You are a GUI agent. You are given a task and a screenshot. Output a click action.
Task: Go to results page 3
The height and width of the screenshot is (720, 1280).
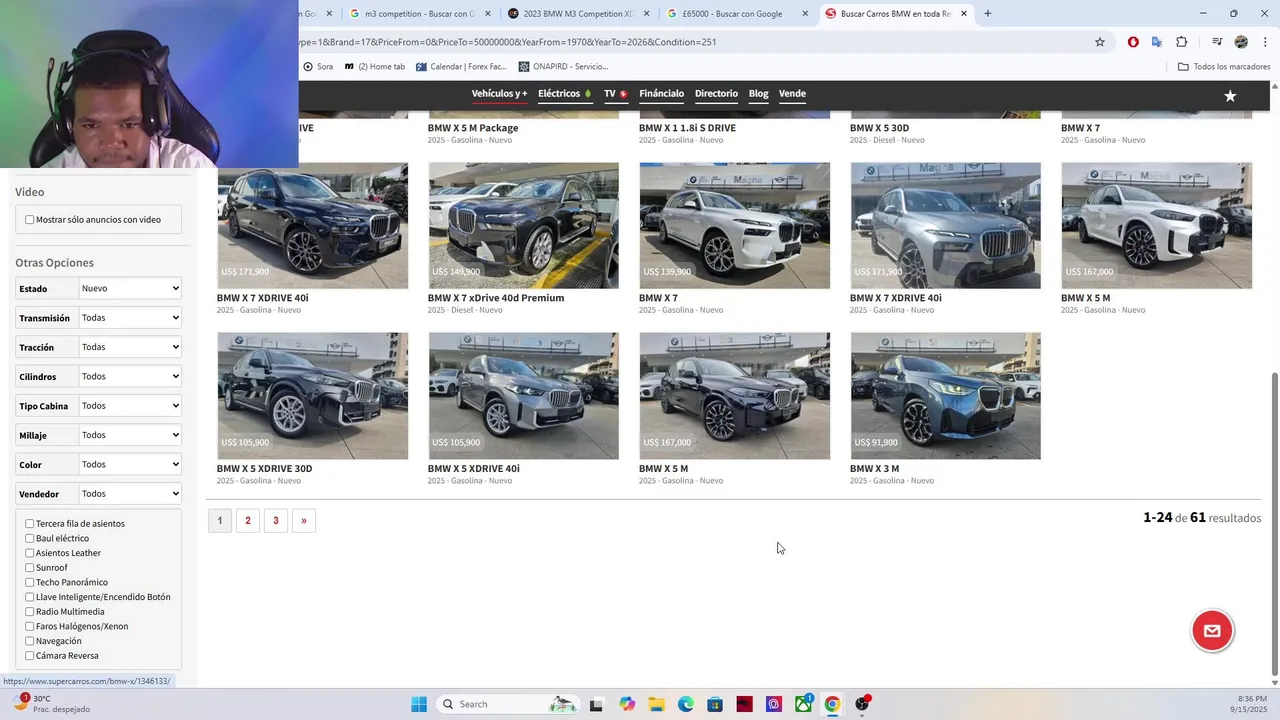point(276,520)
